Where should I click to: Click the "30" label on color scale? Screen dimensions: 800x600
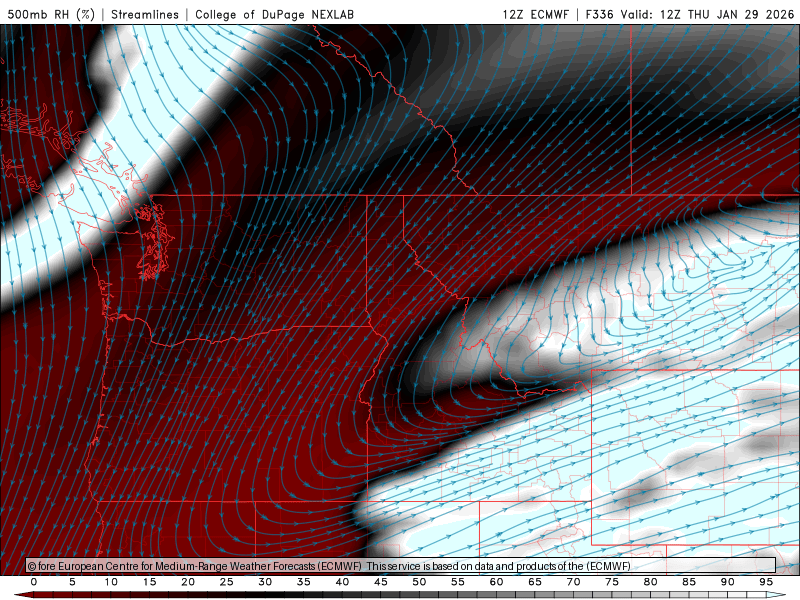point(265,582)
